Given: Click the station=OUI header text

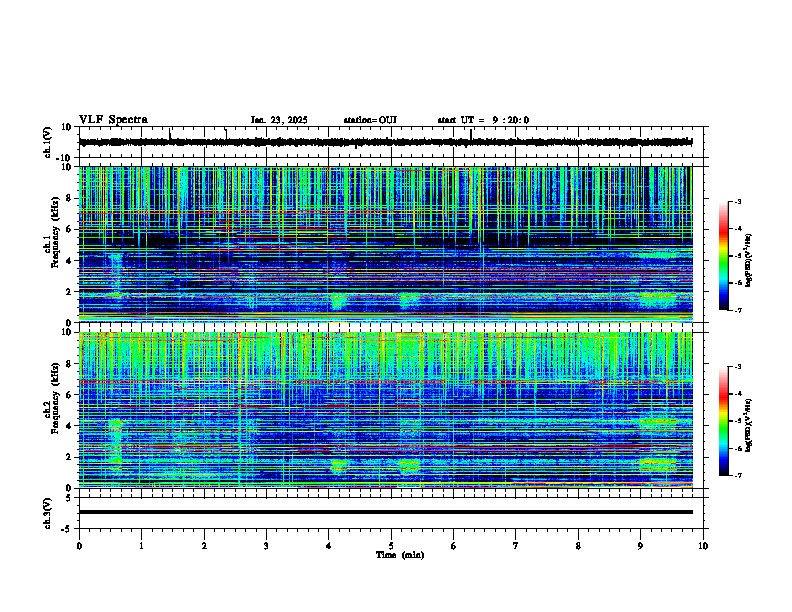Looking at the screenshot, I should [x=370, y=120].
